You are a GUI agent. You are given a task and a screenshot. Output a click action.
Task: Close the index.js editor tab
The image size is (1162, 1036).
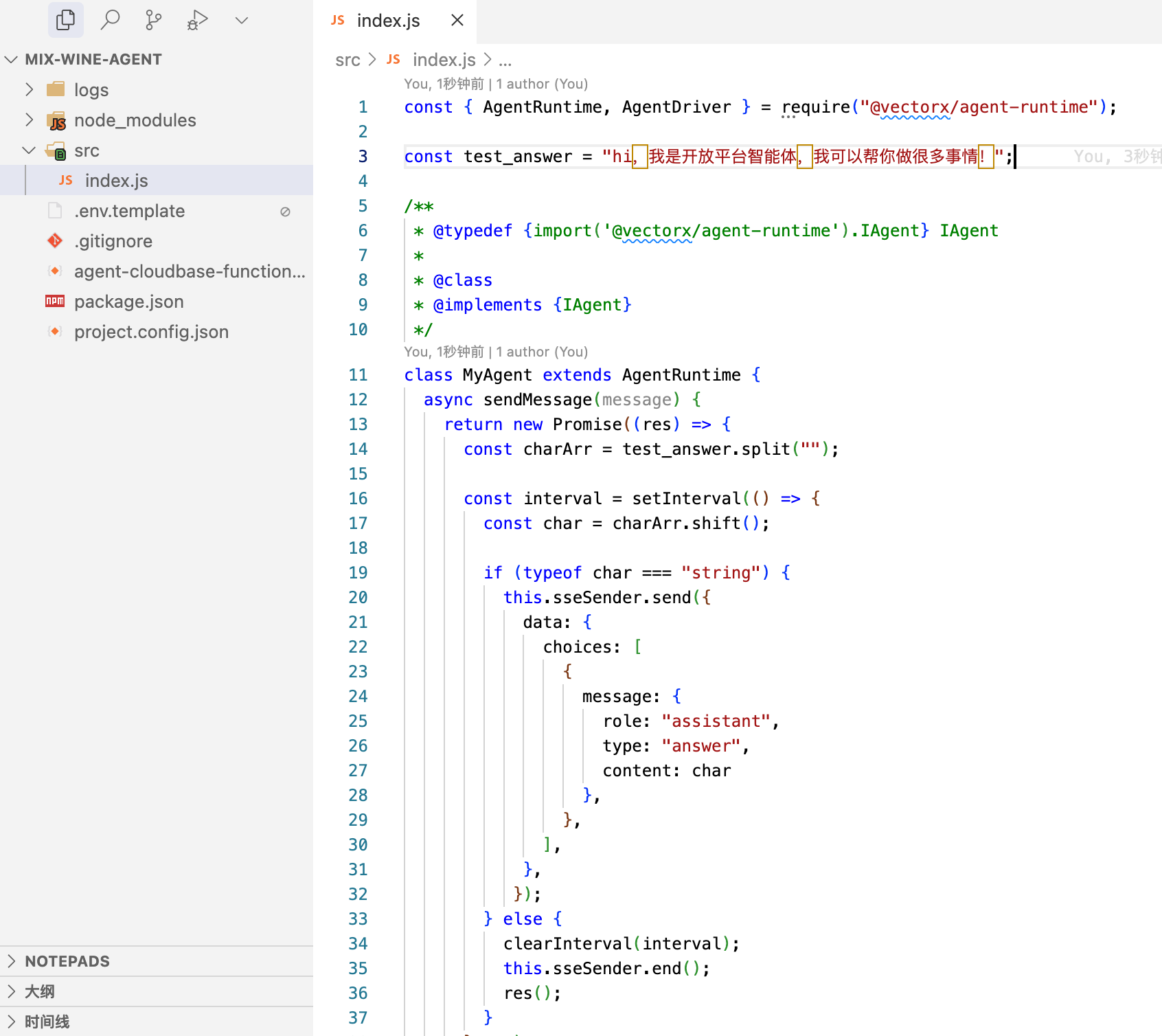457,21
